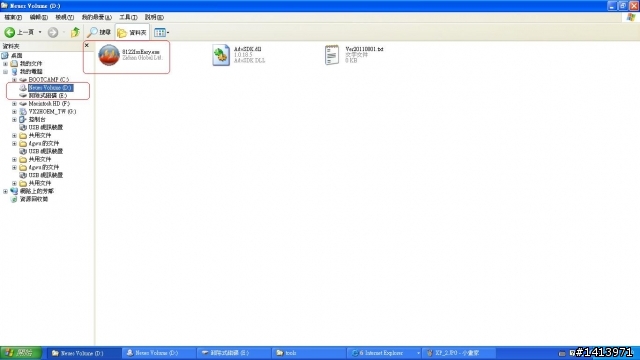Select 桌面 in the folder tree
The height and width of the screenshot is (360, 640).
click(x=16, y=56)
